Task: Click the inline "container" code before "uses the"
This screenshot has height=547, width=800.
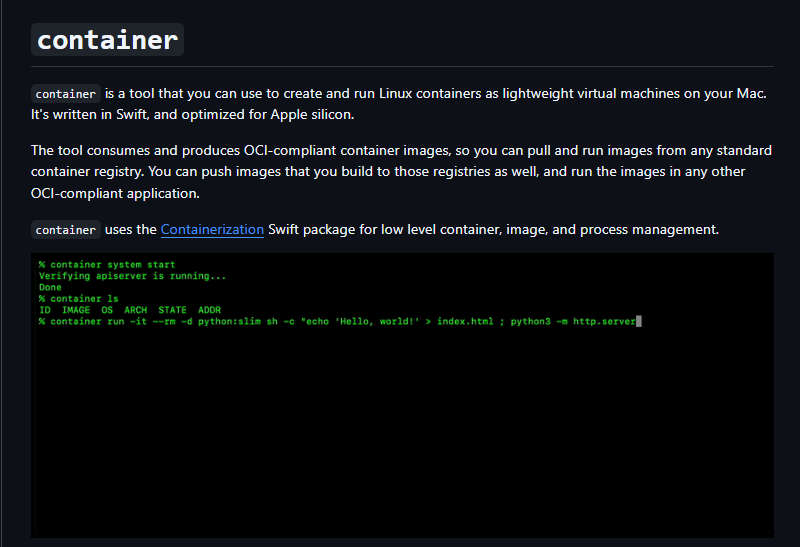Action: [65, 230]
